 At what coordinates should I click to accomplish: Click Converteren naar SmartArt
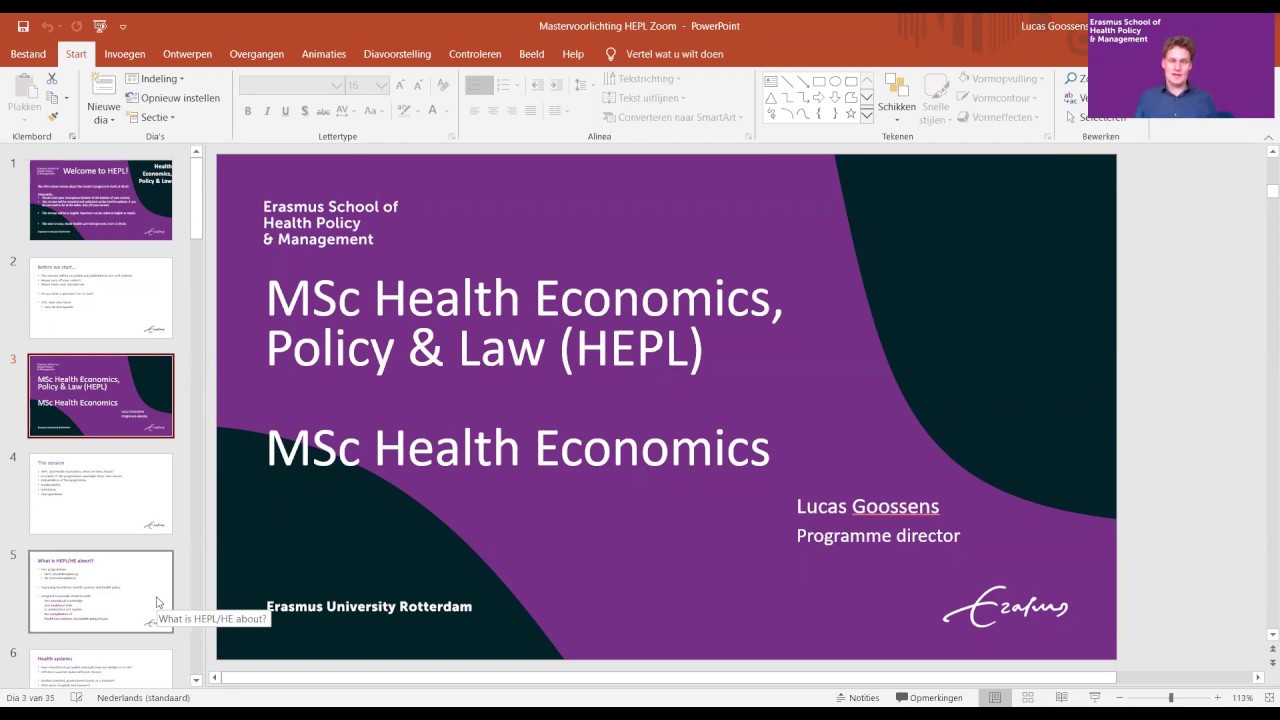673,117
